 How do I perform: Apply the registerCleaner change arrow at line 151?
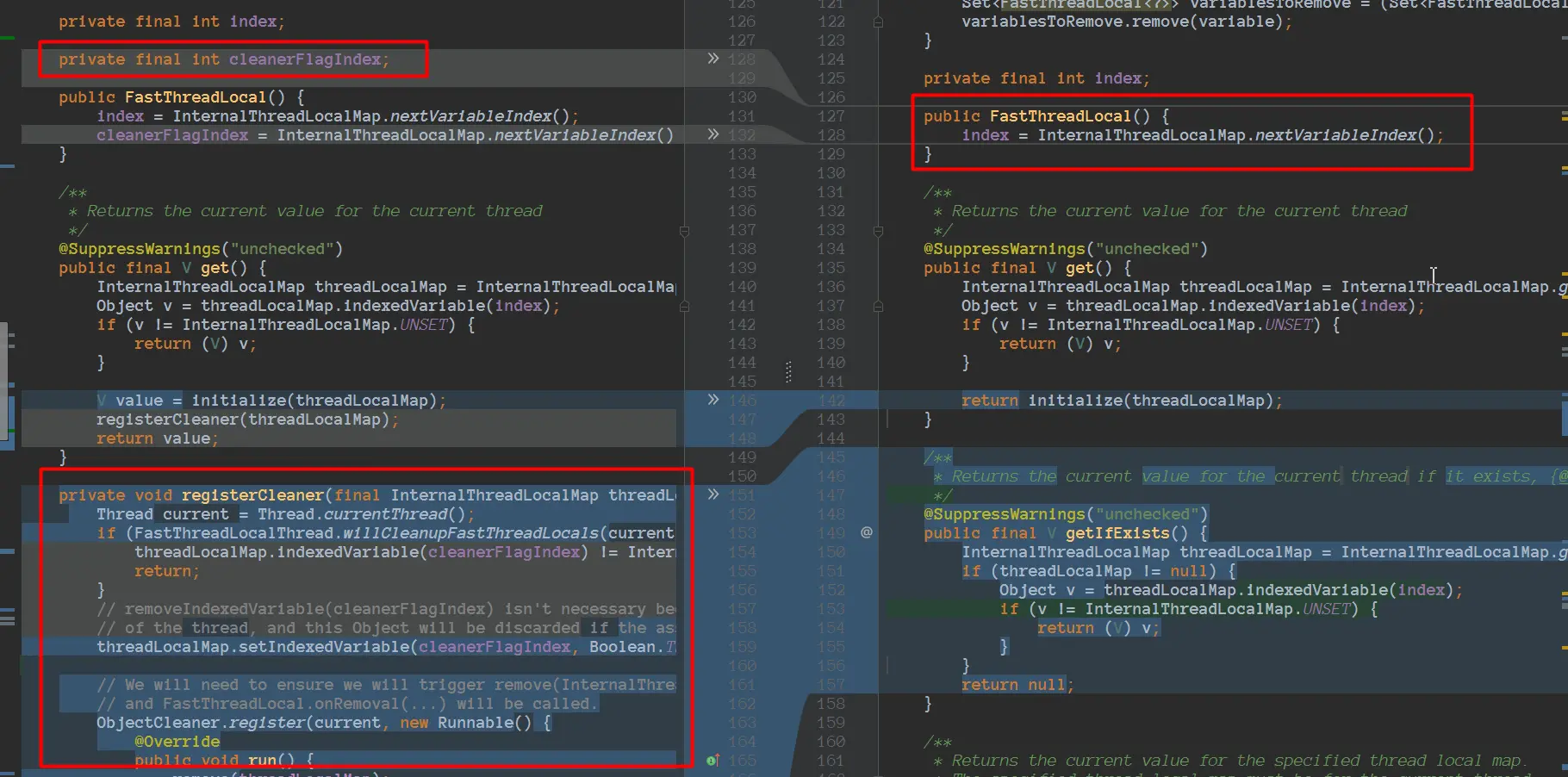point(712,494)
